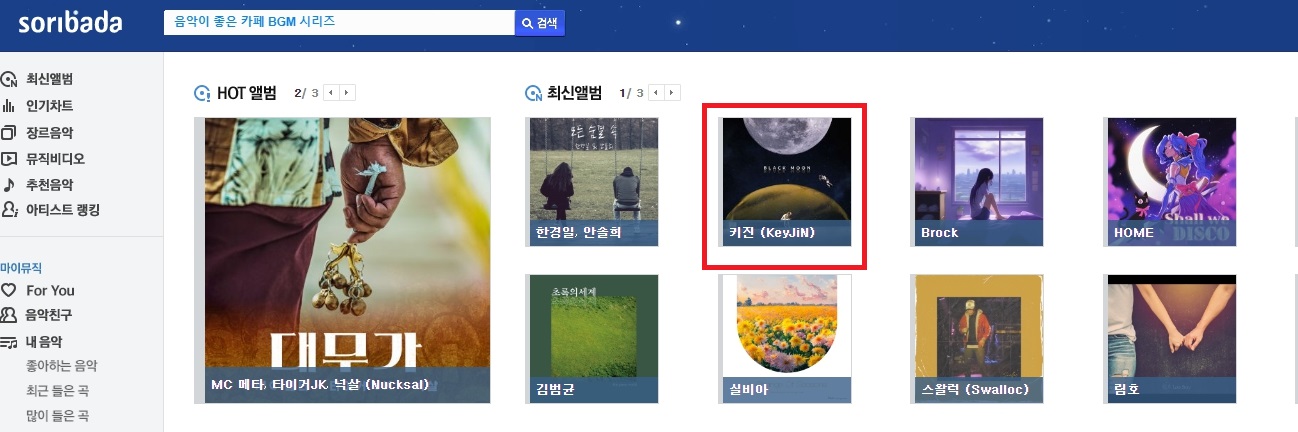Go to next page of HOT 앨범
The image size is (1298, 432).
347,93
